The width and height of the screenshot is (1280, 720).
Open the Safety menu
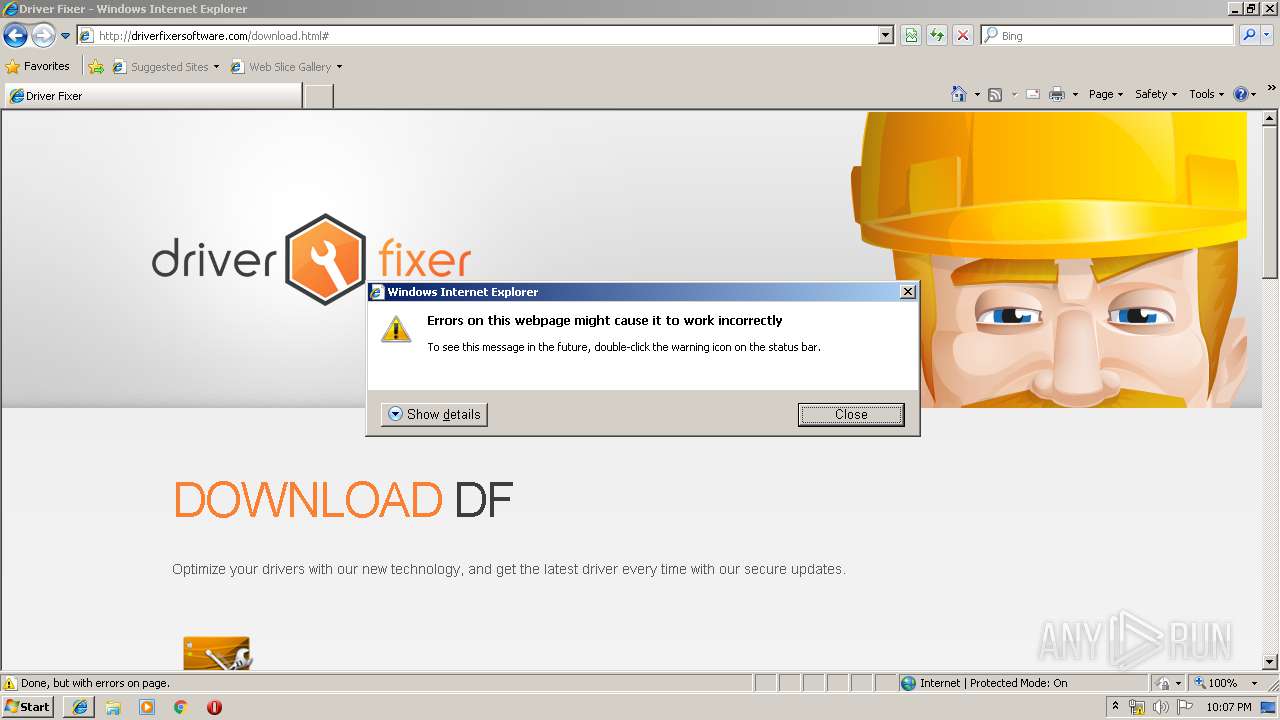point(1156,94)
